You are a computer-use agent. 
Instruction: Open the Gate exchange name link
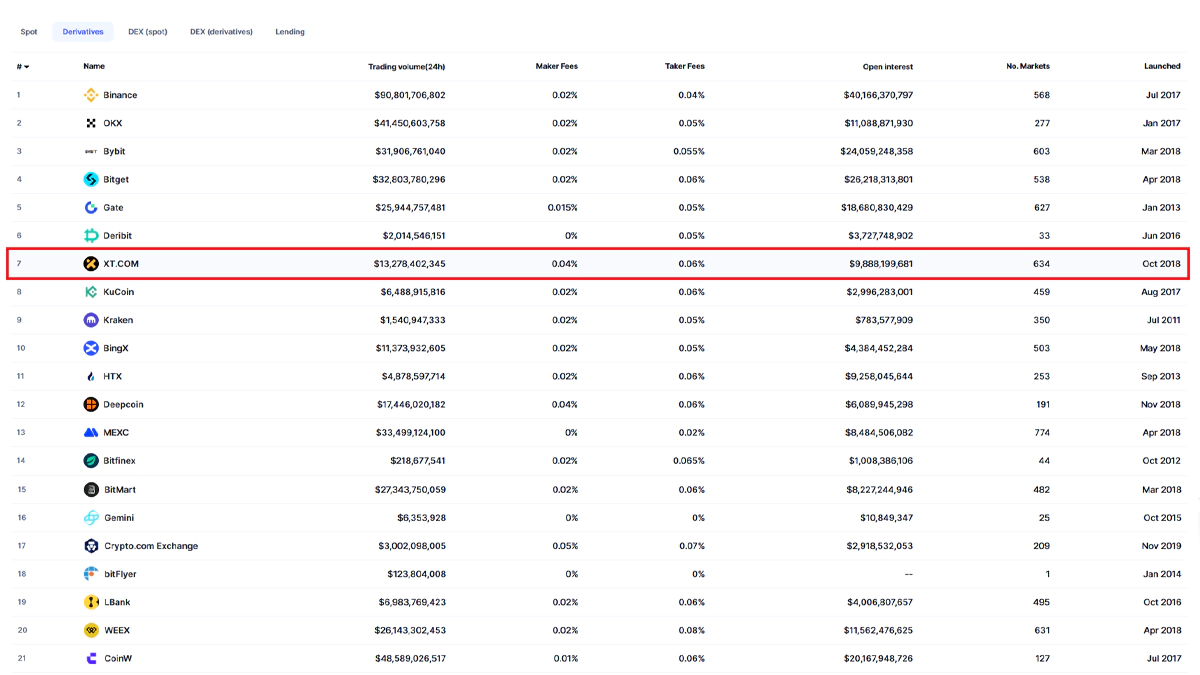pos(113,208)
